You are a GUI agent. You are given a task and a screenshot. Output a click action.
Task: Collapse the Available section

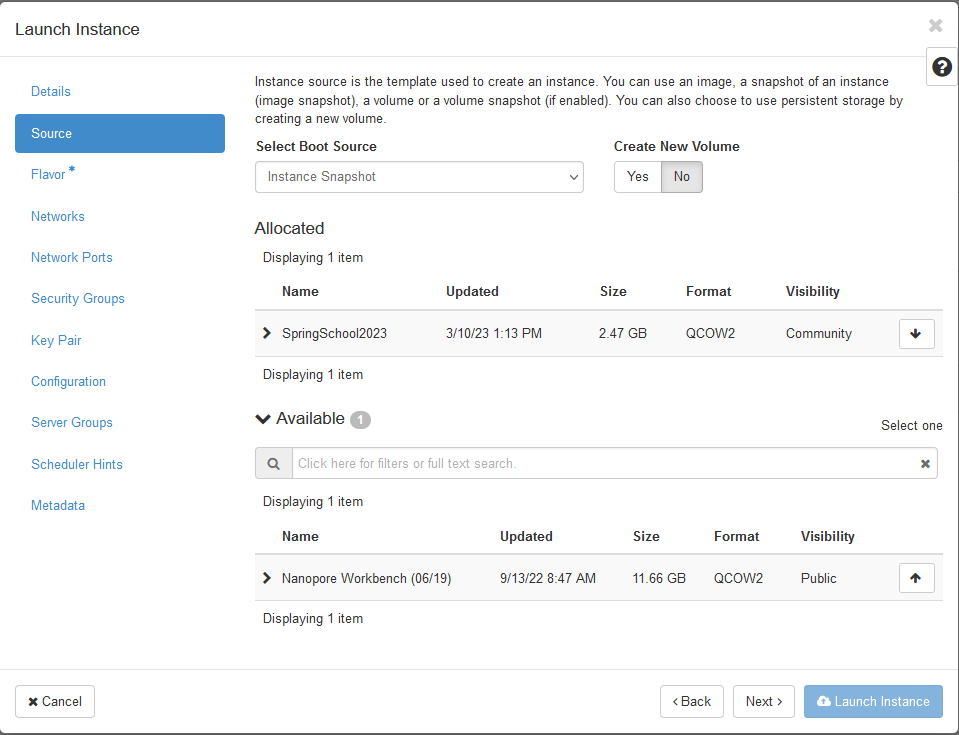(264, 419)
